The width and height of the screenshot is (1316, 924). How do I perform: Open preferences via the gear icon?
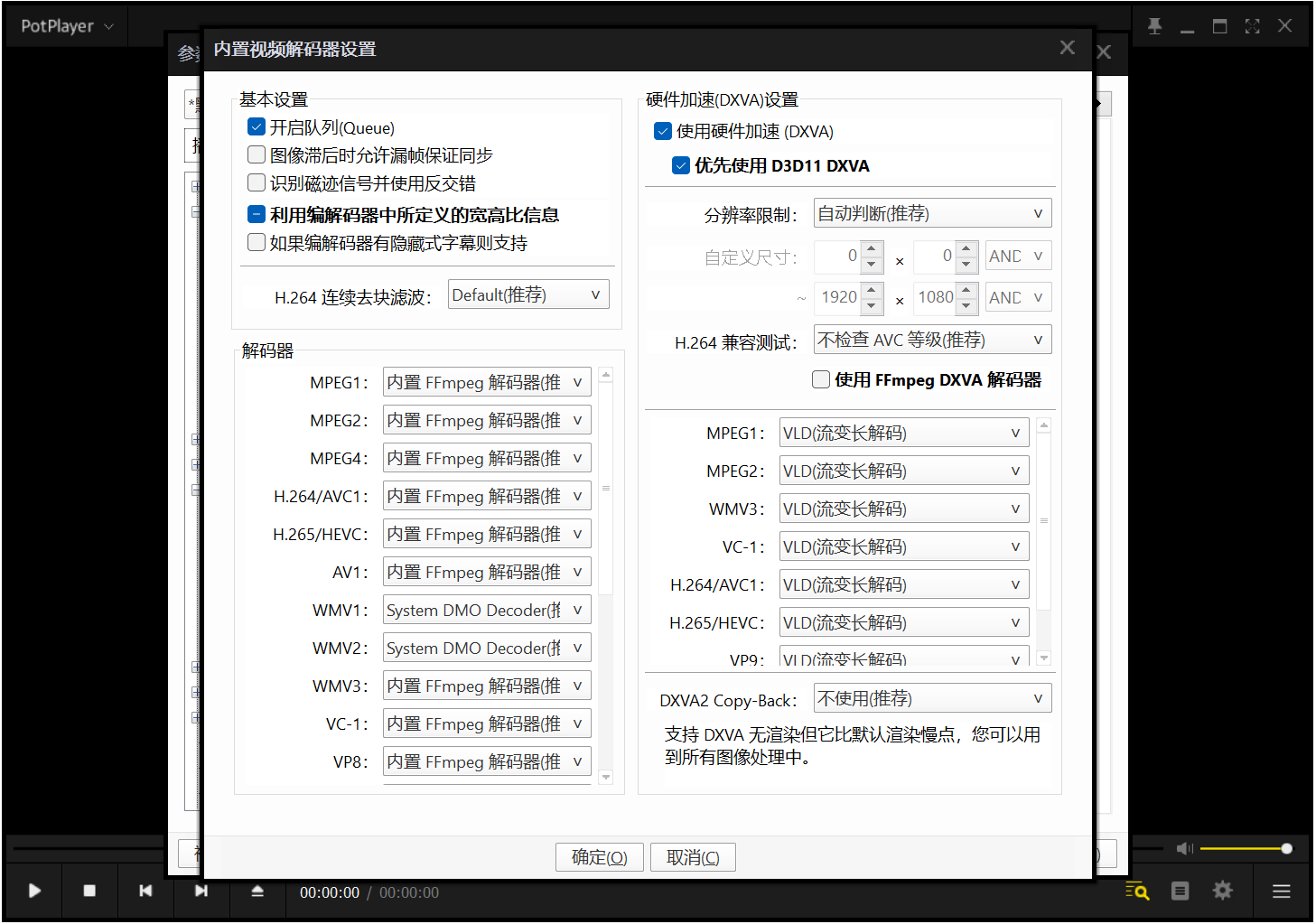click(x=1222, y=891)
